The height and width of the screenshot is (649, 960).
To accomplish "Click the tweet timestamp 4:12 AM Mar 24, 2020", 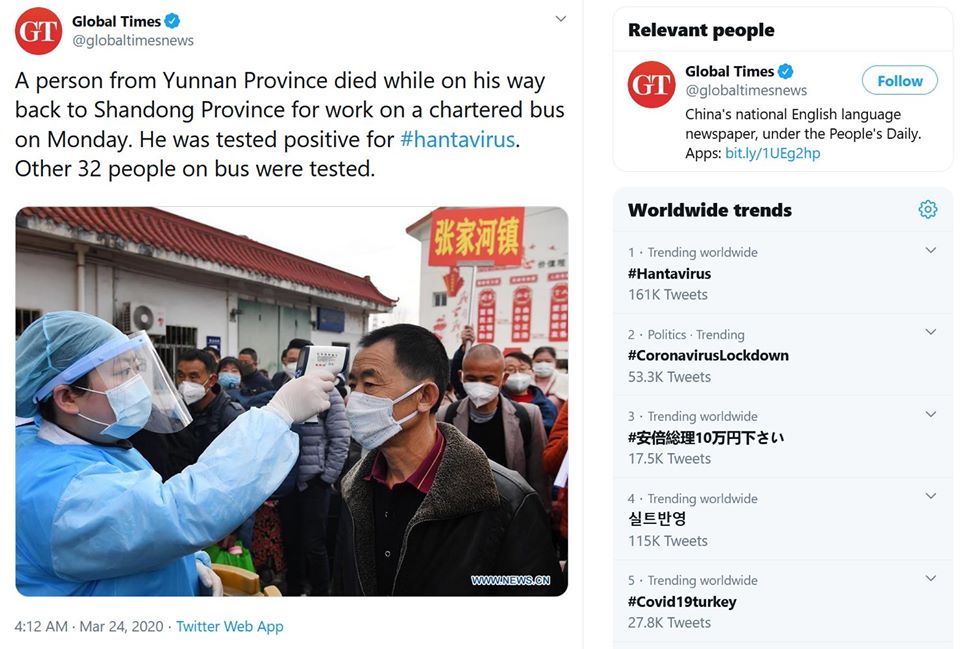I will (x=89, y=626).
